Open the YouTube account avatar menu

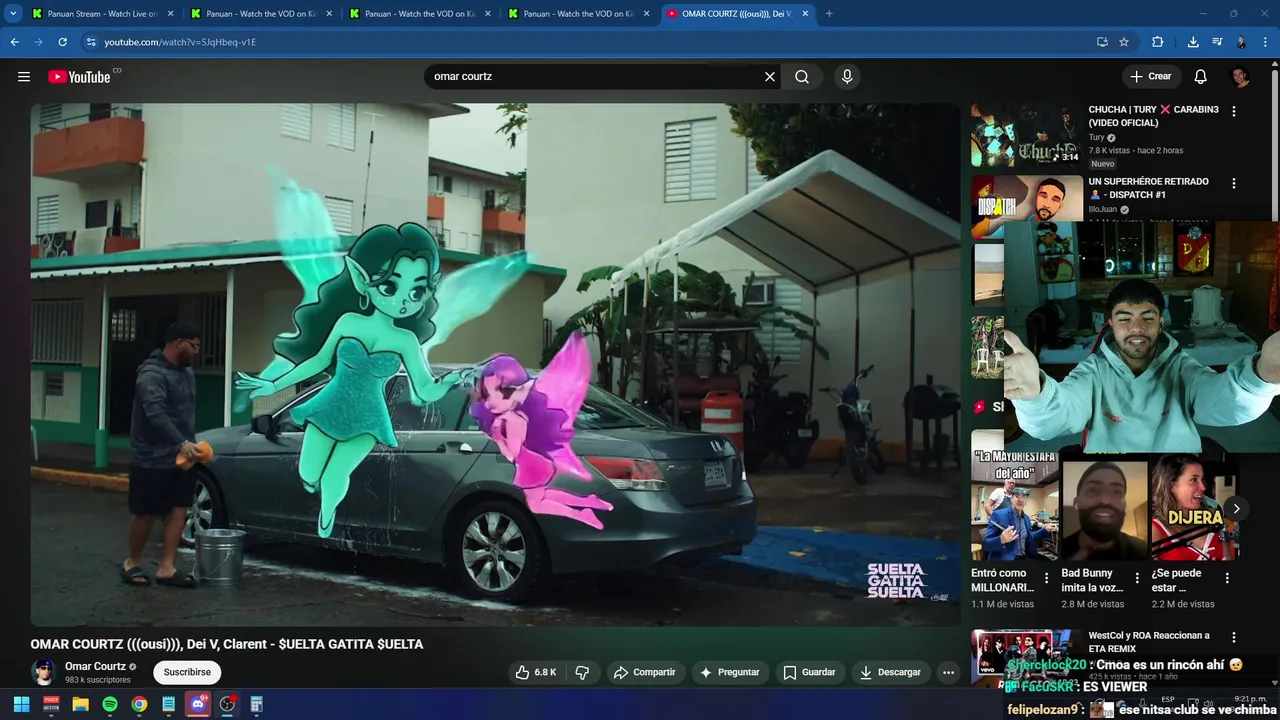(x=1240, y=77)
